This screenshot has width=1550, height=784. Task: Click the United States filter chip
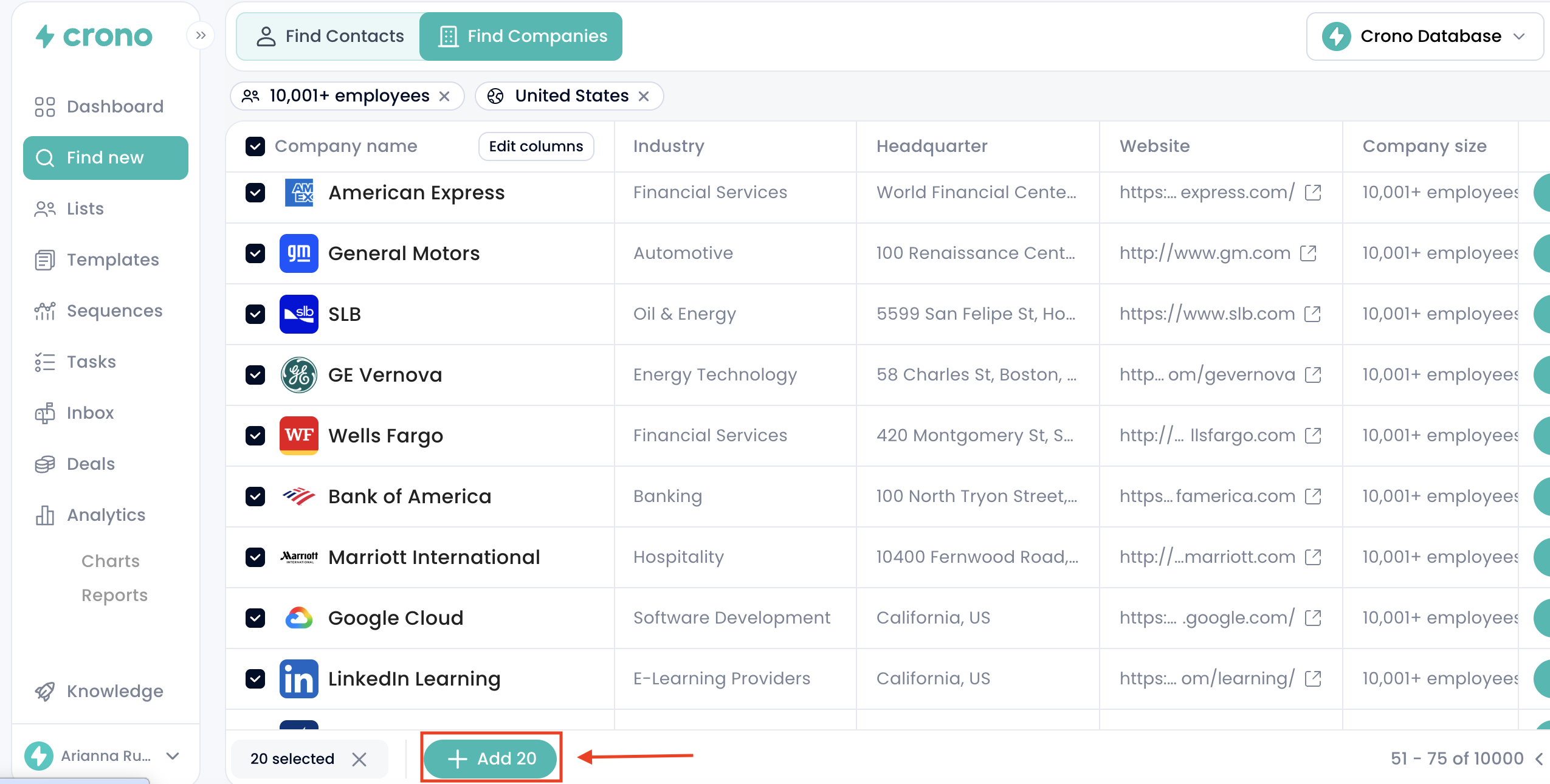pos(569,96)
